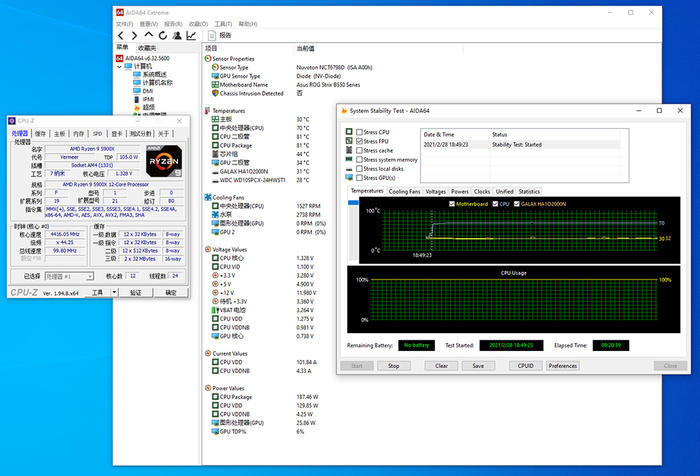Select the 'Stability Test: Started' log row
Image resolution: width=700 pixels, height=476 pixels.
pos(520,145)
